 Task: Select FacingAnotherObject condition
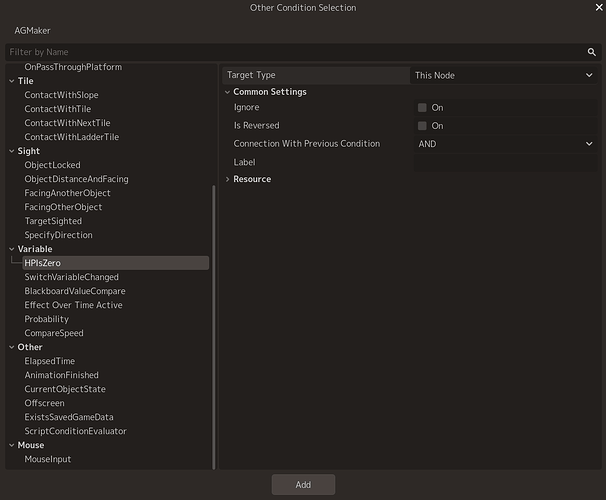(67, 193)
